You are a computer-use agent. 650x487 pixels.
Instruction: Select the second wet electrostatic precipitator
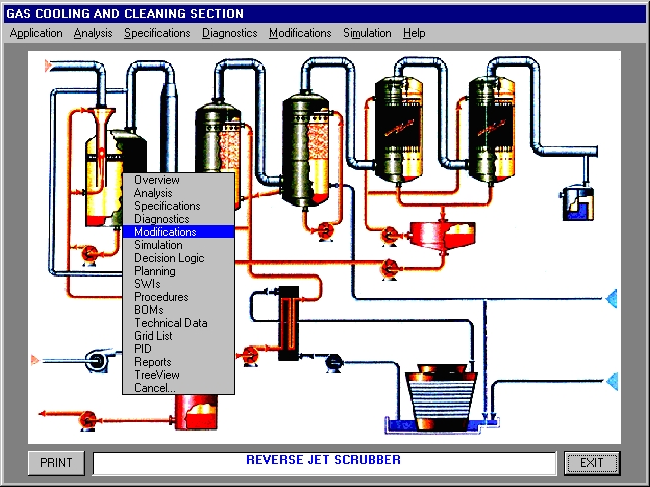click(492, 129)
